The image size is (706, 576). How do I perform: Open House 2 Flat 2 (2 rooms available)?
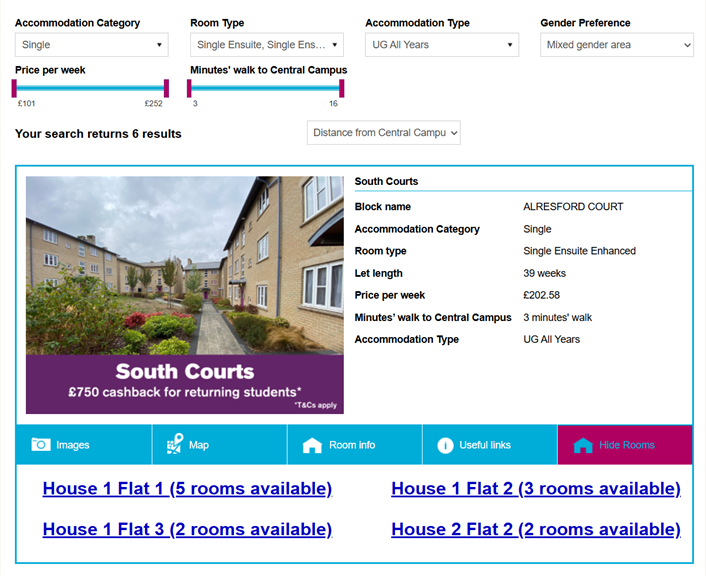click(536, 529)
